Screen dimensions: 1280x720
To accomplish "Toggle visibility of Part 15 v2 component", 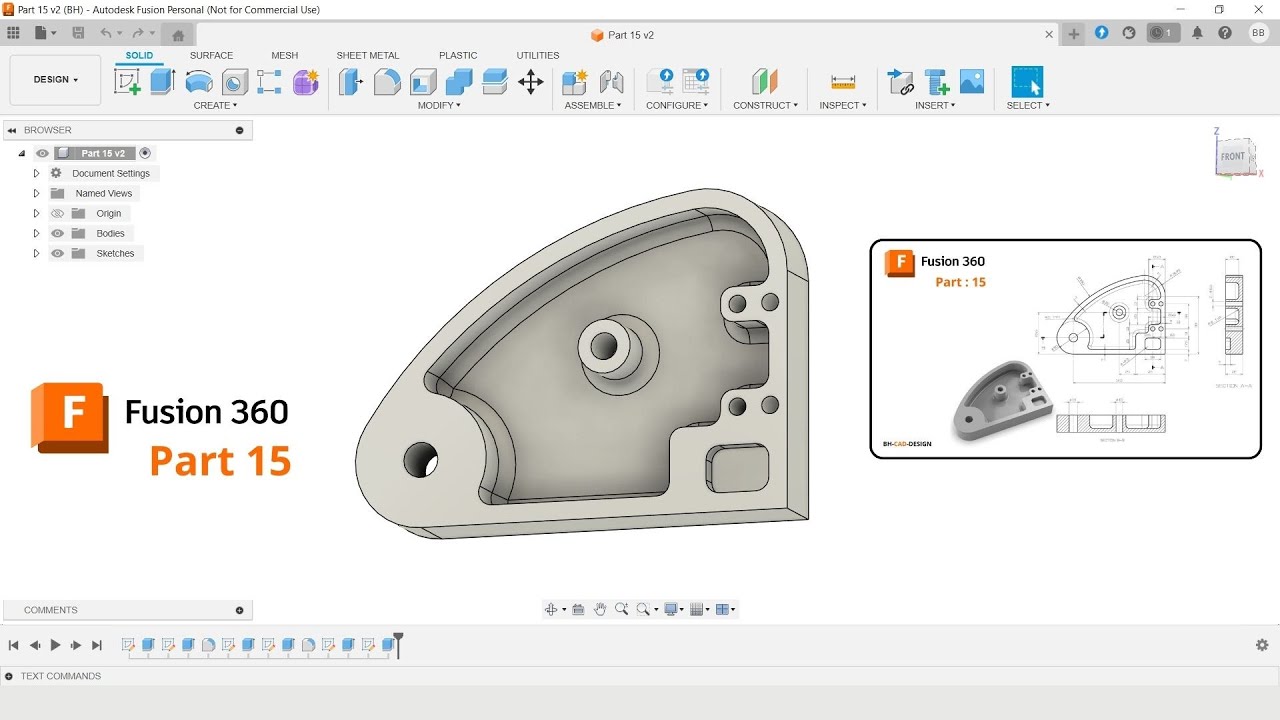I will coord(42,153).
